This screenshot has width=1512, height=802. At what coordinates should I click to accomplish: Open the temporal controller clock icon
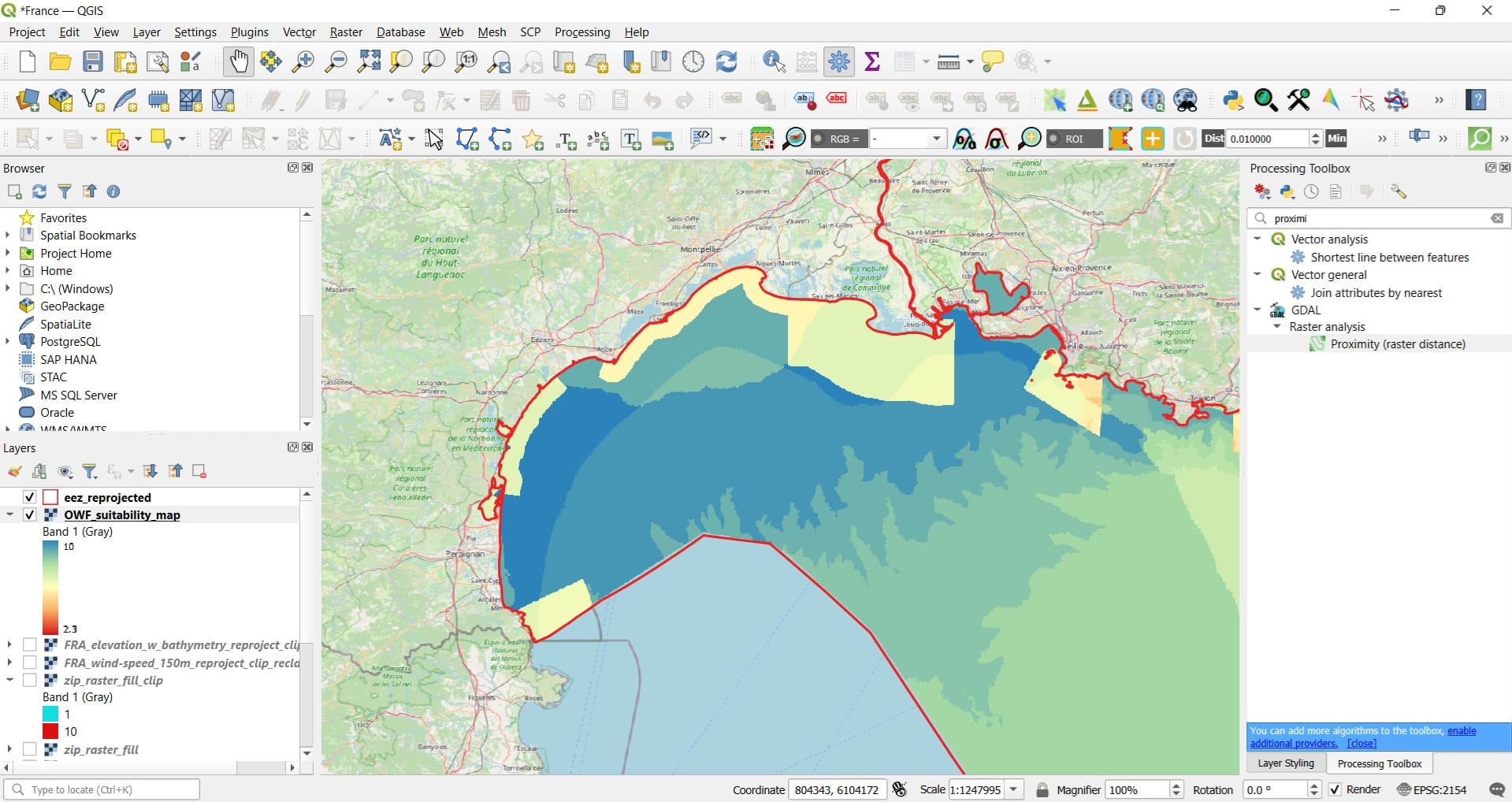(x=693, y=61)
